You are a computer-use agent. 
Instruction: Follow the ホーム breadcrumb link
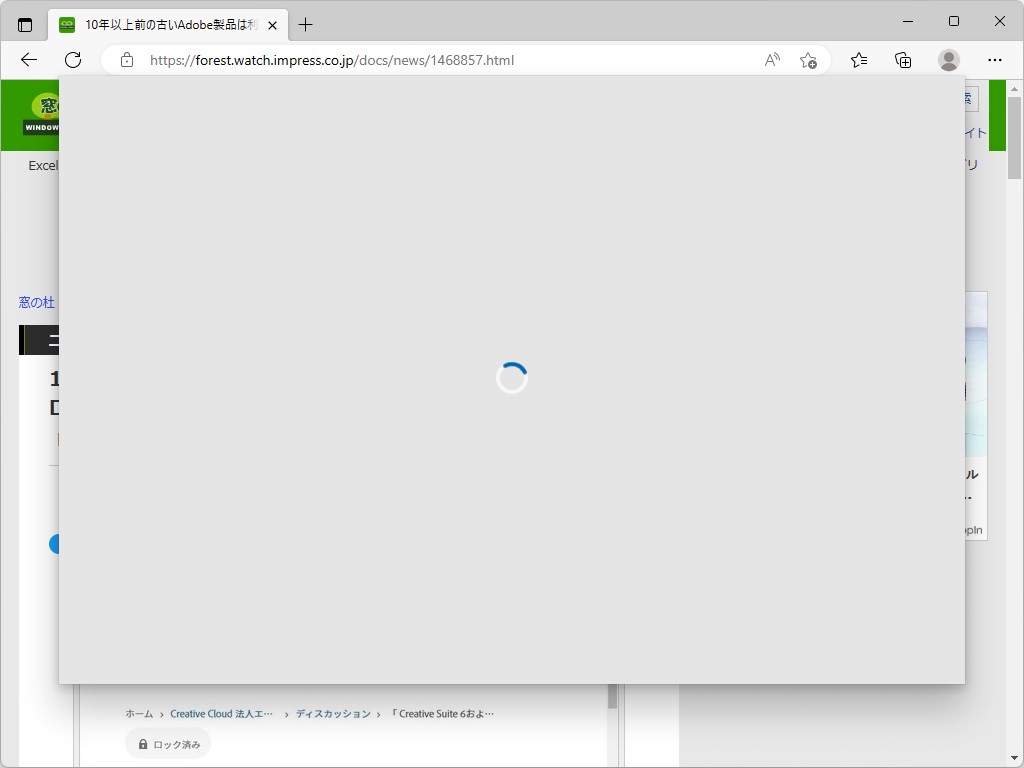click(x=138, y=713)
